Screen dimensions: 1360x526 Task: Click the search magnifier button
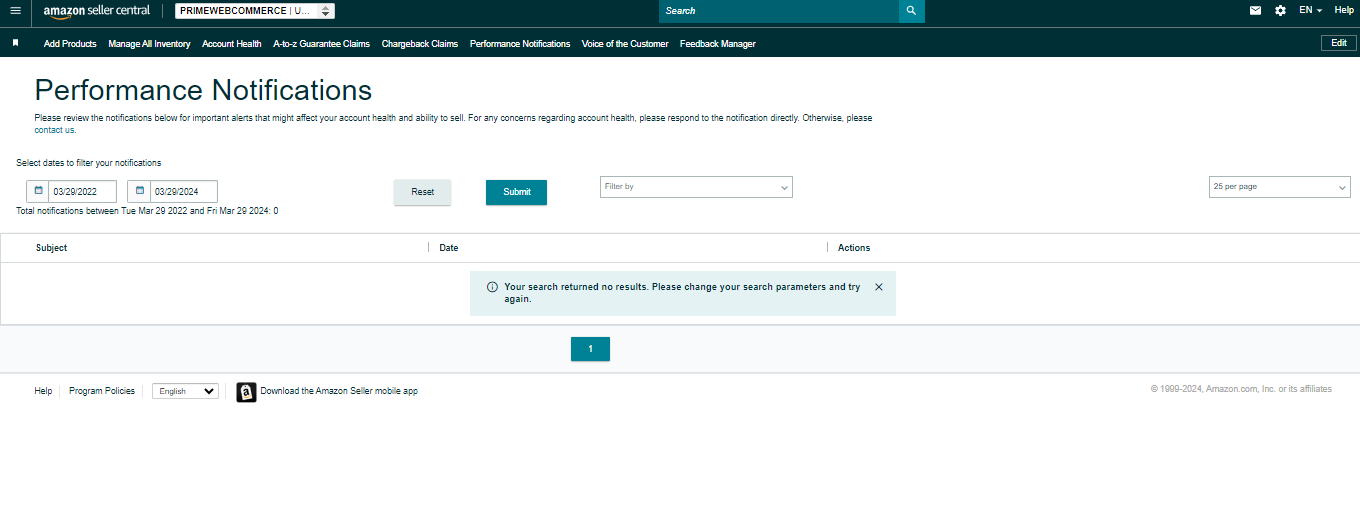pyautogui.click(x=911, y=11)
